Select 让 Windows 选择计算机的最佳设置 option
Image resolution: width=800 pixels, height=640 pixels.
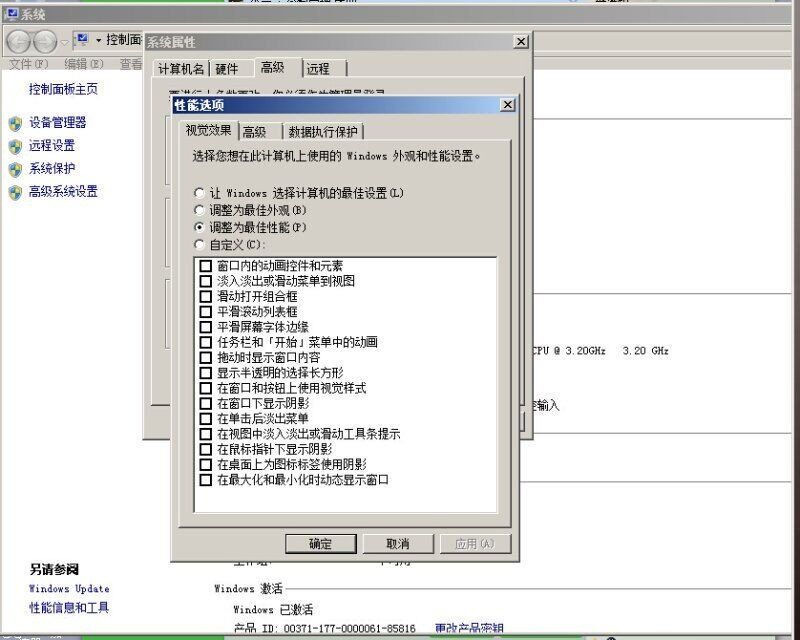tap(200, 192)
